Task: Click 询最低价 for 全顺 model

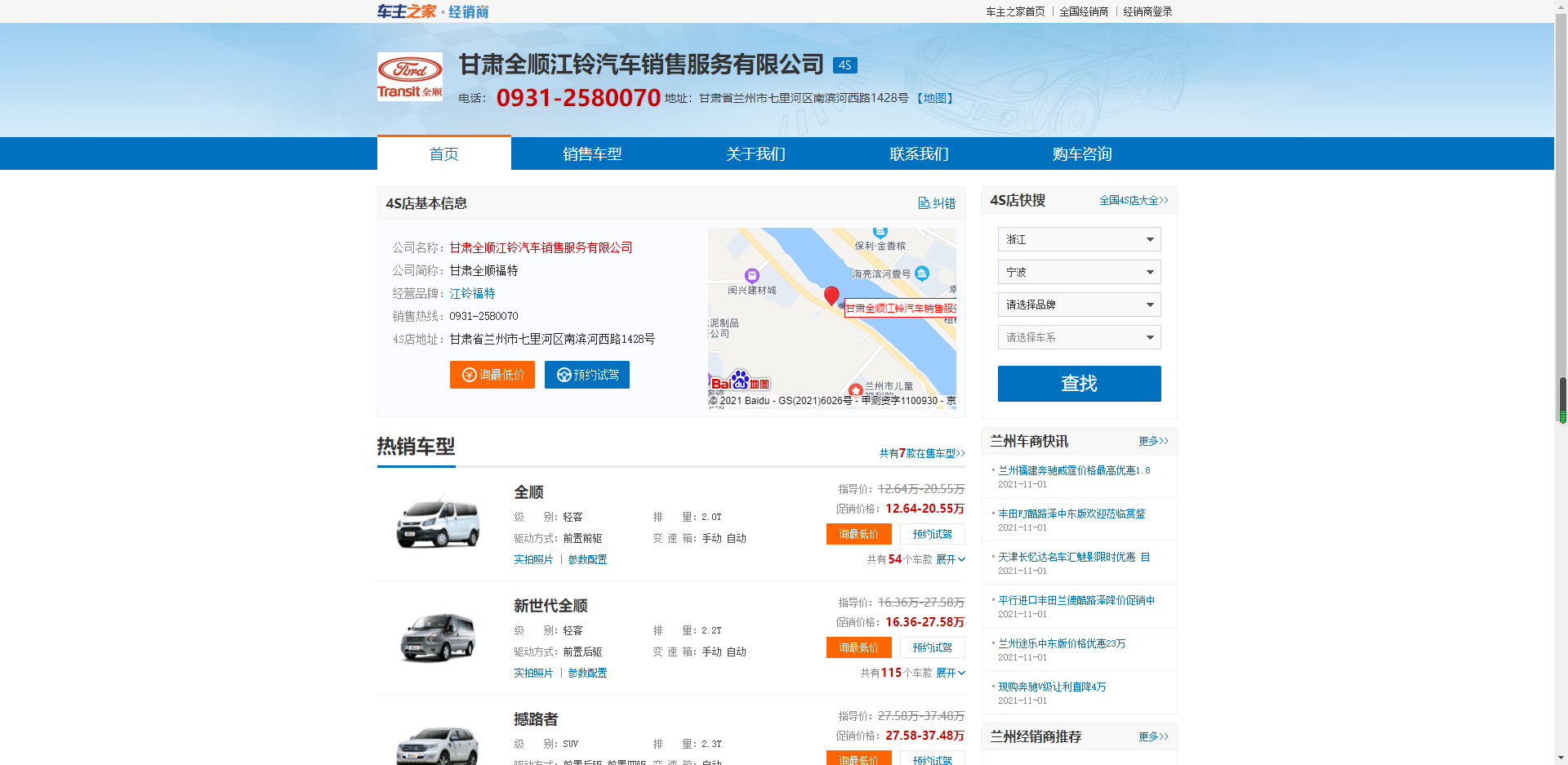Action: coord(859,534)
